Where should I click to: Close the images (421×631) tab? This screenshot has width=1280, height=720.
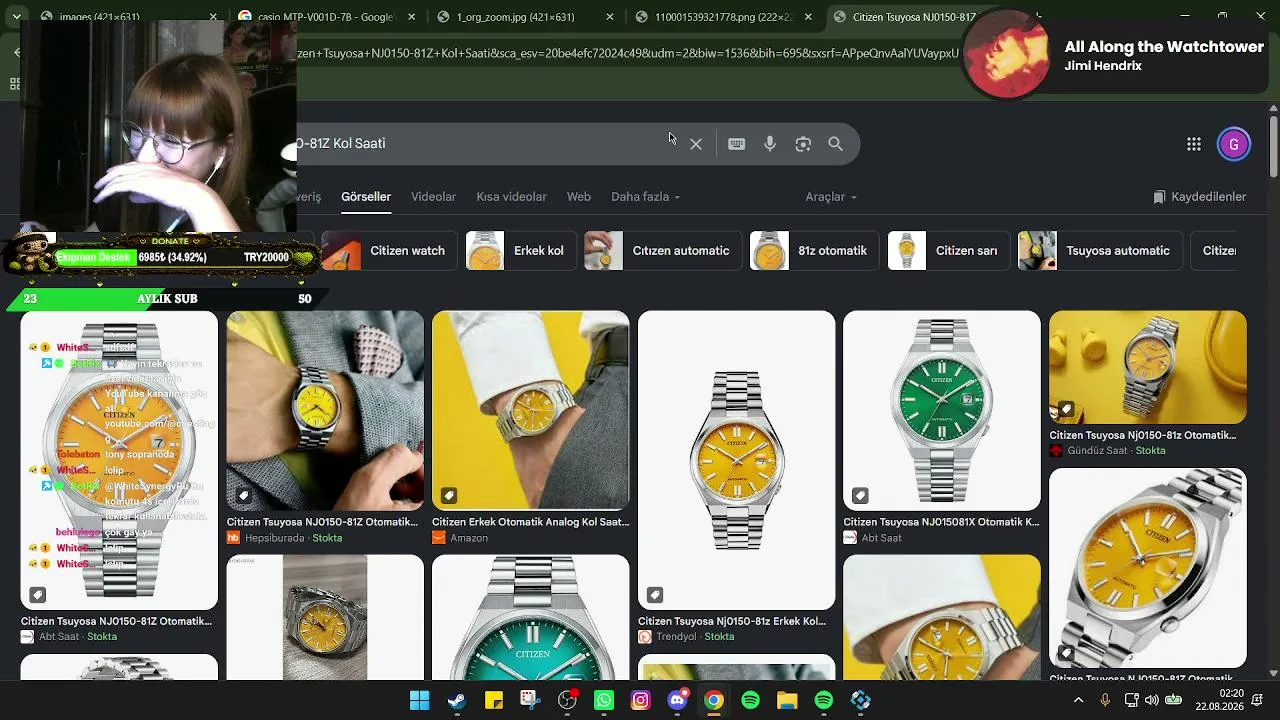coord(213,17)
